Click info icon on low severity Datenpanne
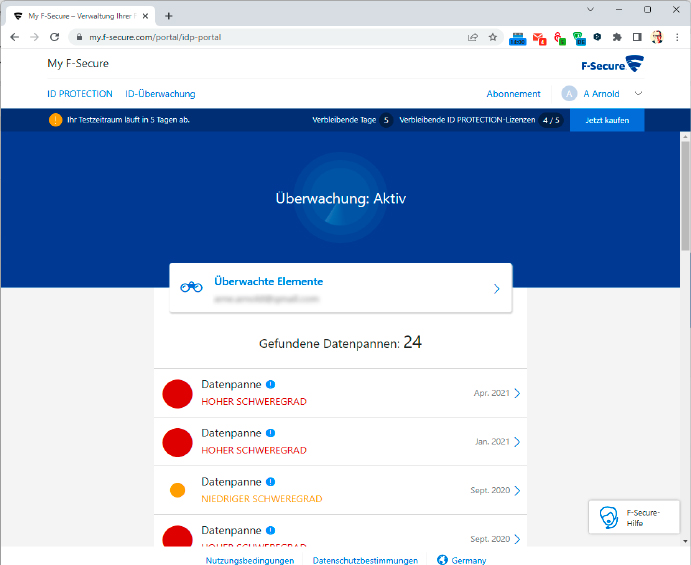The width and height of the screenshot is (691, 565). 271,482
